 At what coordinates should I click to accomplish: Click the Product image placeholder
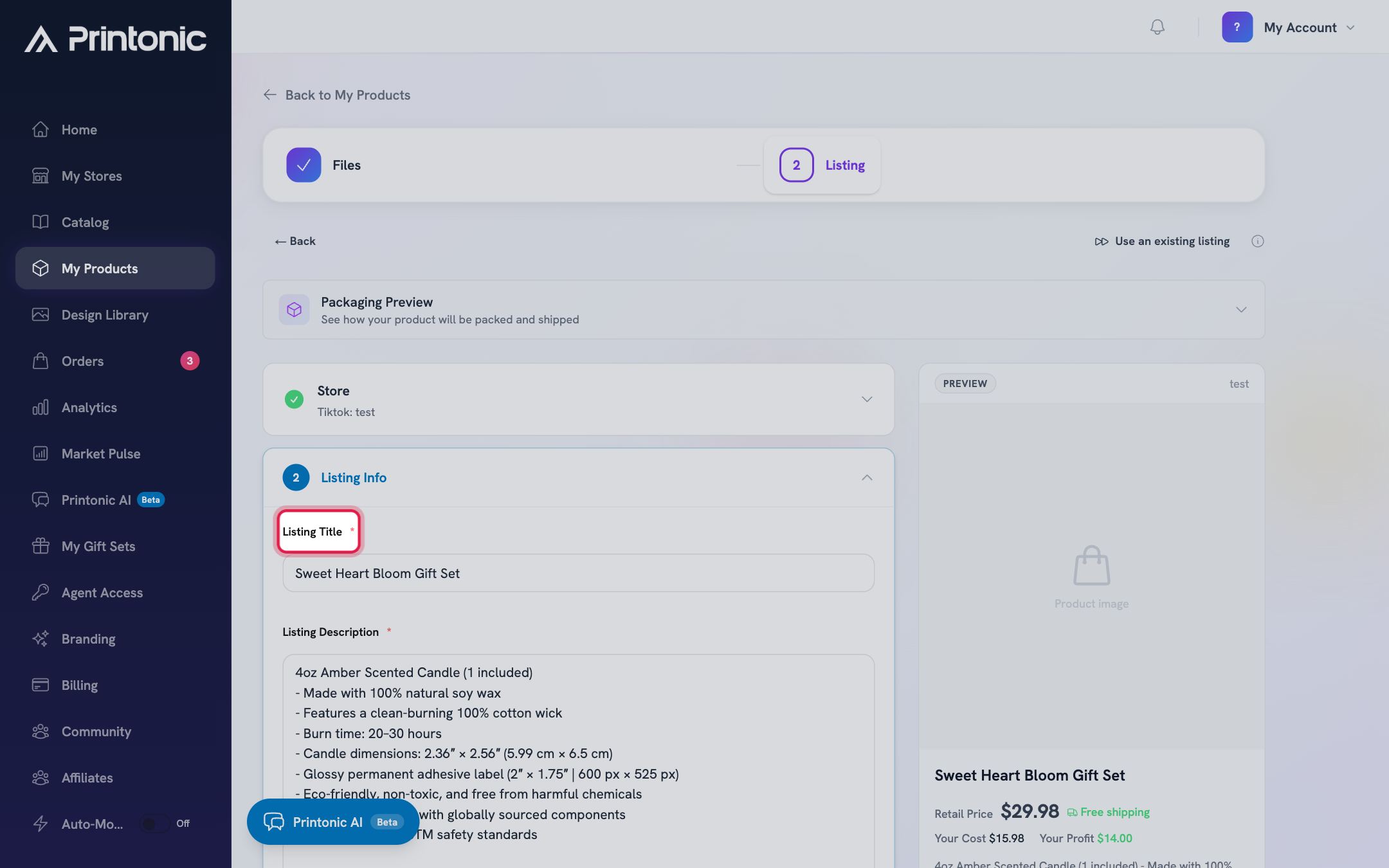point(1091,577)
